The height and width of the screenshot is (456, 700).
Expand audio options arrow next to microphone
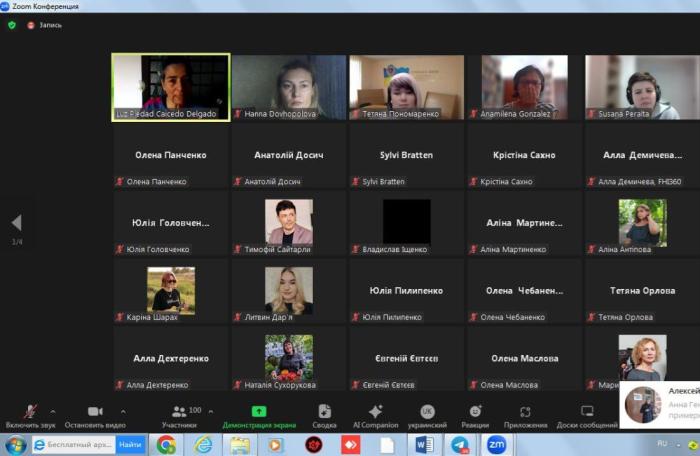[x=53, y=411]
